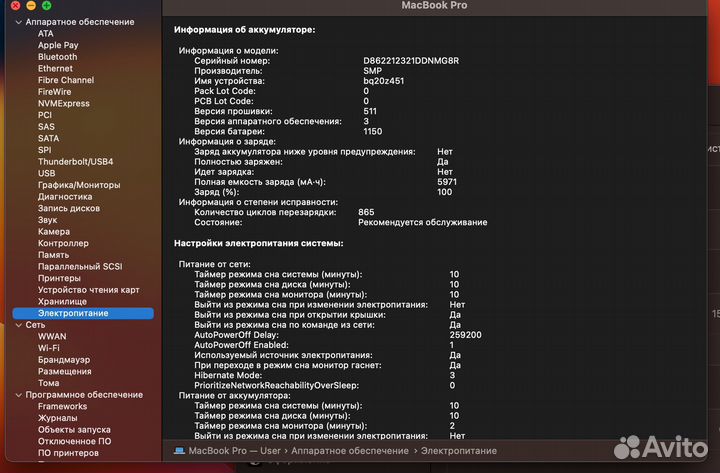Click device name bq20z451
Viewport: 720px width, 473px height.
tap(383, 81)
